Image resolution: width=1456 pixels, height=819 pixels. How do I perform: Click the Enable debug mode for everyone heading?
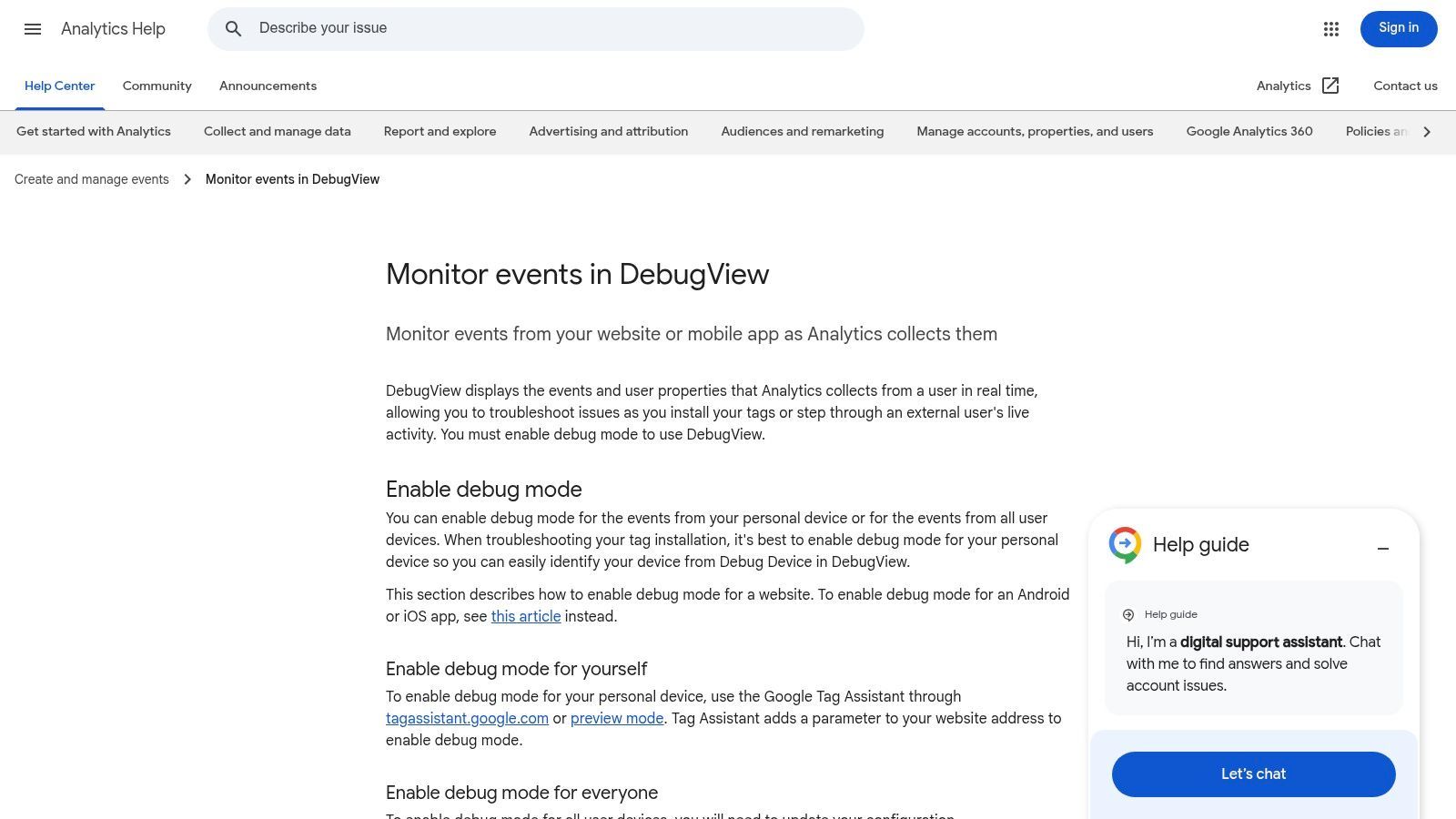521,793
